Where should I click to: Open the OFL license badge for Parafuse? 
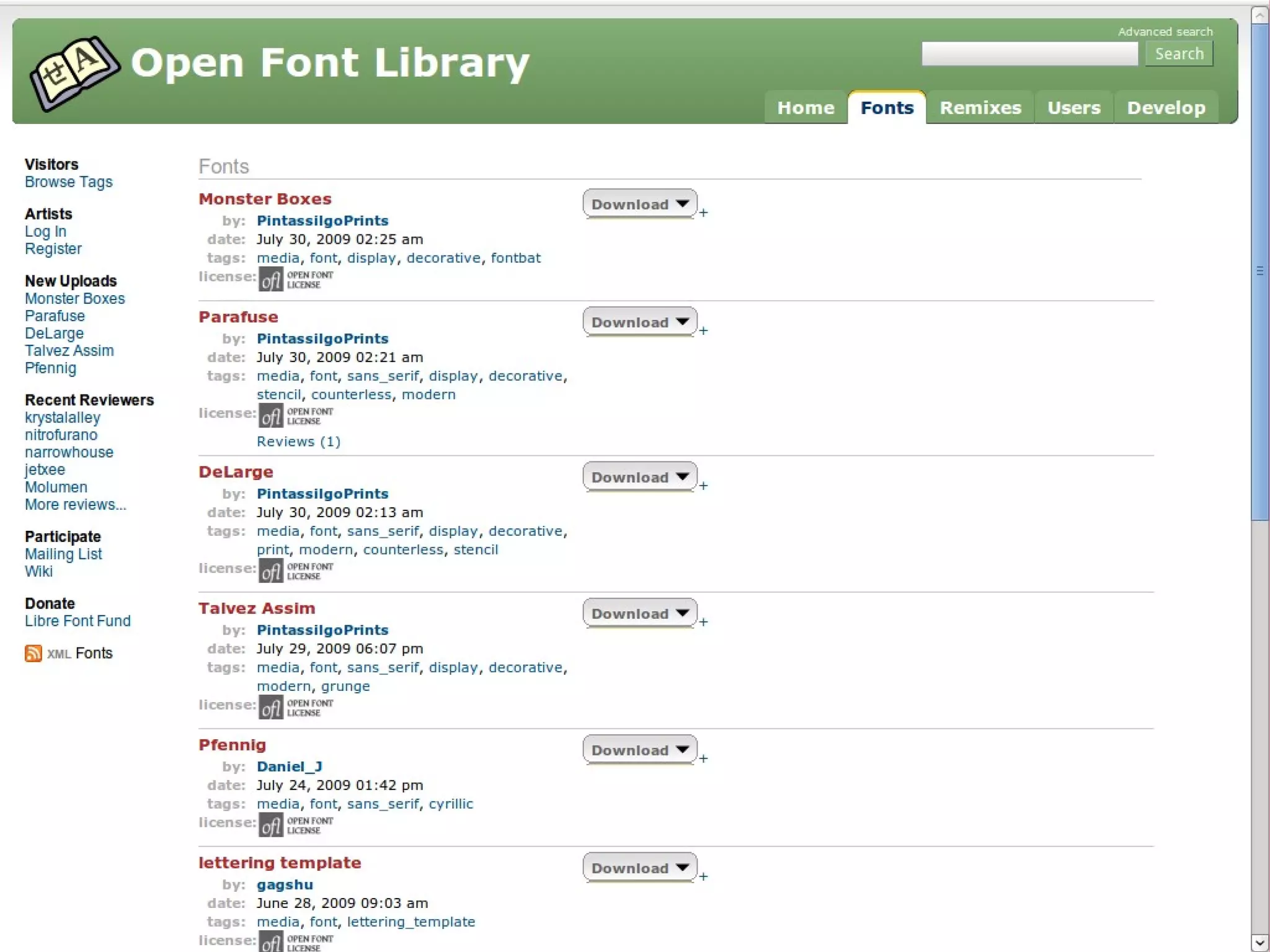(x=296, y=416)
